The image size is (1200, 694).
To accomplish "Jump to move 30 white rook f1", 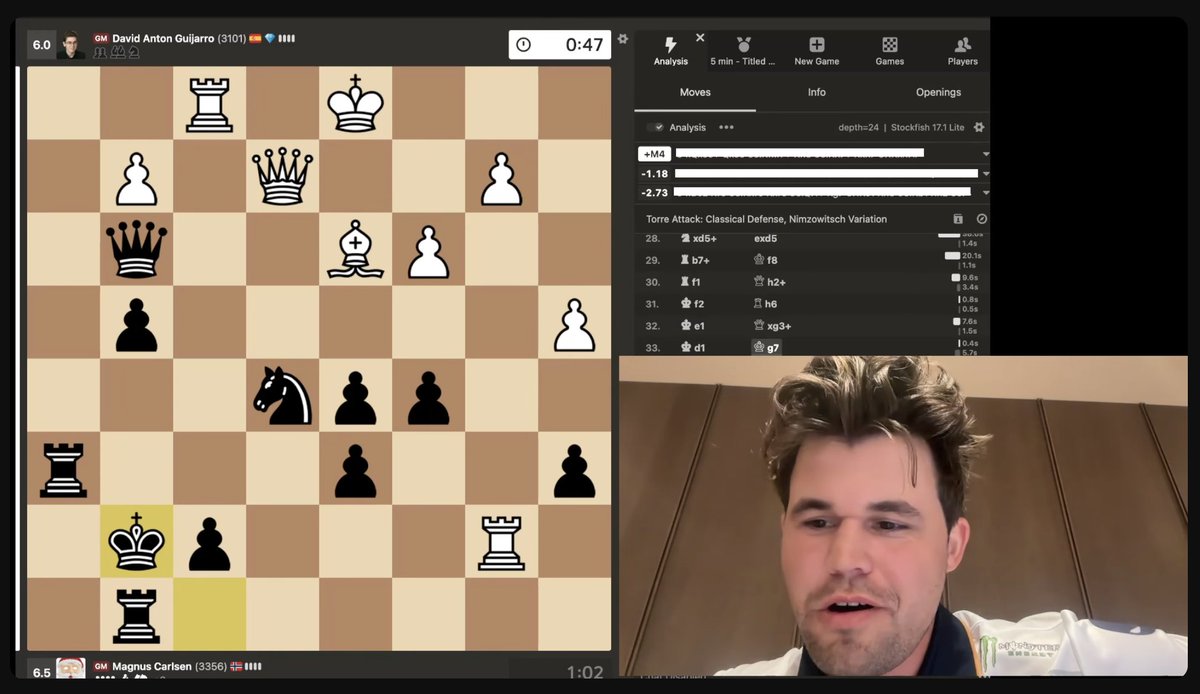I will click(690, 282).
